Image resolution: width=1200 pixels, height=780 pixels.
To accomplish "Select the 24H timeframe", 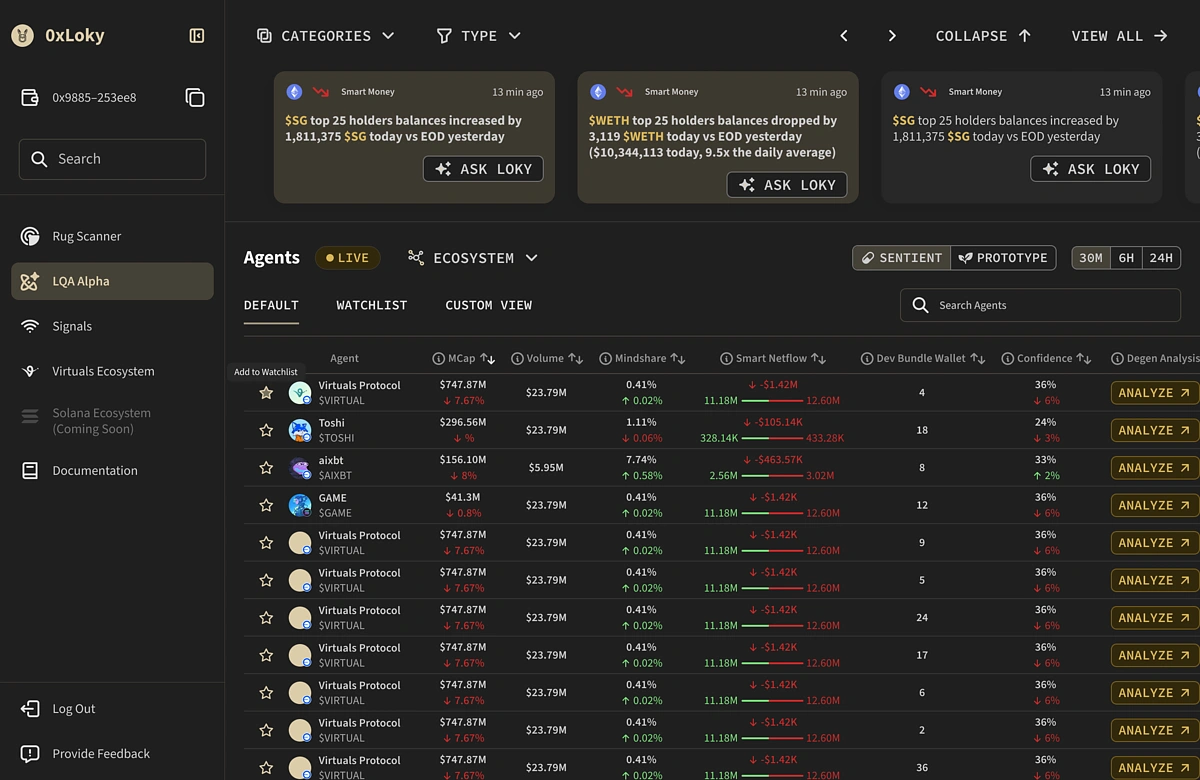I will click(x=1161, y=258).
